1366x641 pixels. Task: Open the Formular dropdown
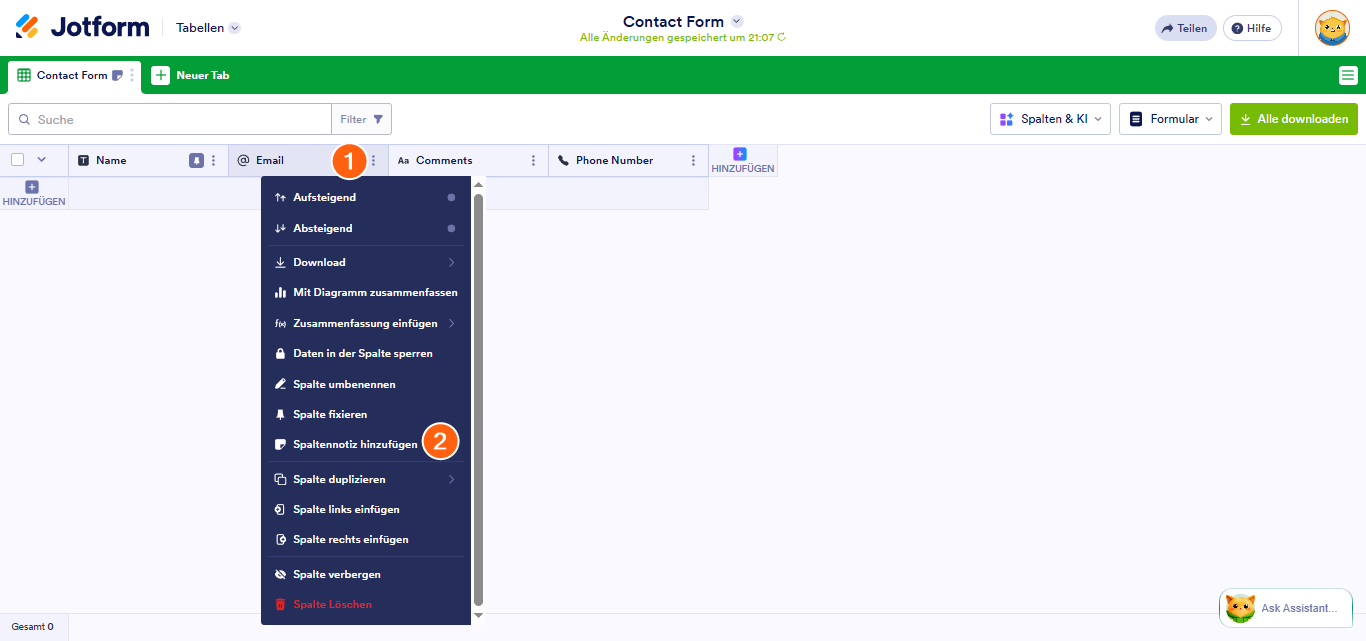pos(1170,119)
